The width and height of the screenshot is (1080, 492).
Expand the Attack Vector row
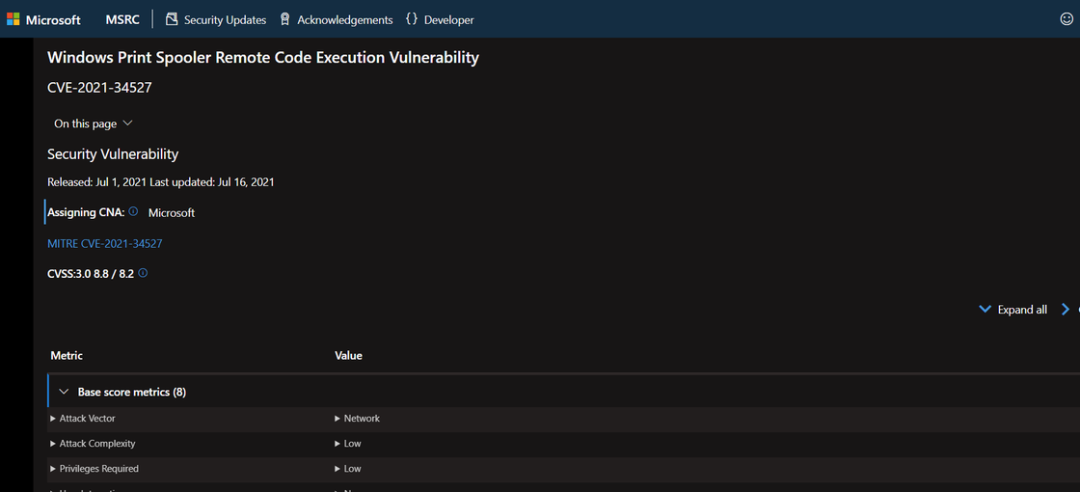53,419
